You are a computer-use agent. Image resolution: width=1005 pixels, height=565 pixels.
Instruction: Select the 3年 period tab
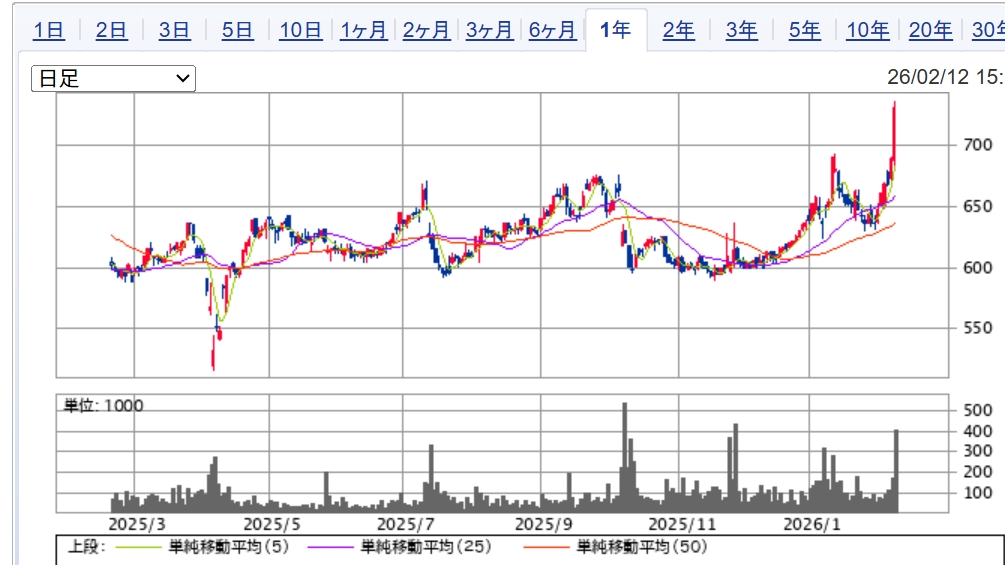tap(741, 31)
